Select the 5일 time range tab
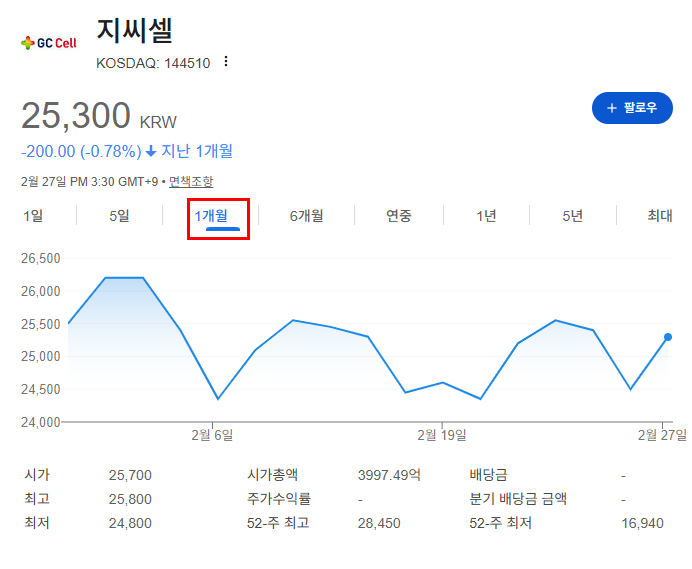Viewport: 692px width, 569px height. [x=119, y=216]
